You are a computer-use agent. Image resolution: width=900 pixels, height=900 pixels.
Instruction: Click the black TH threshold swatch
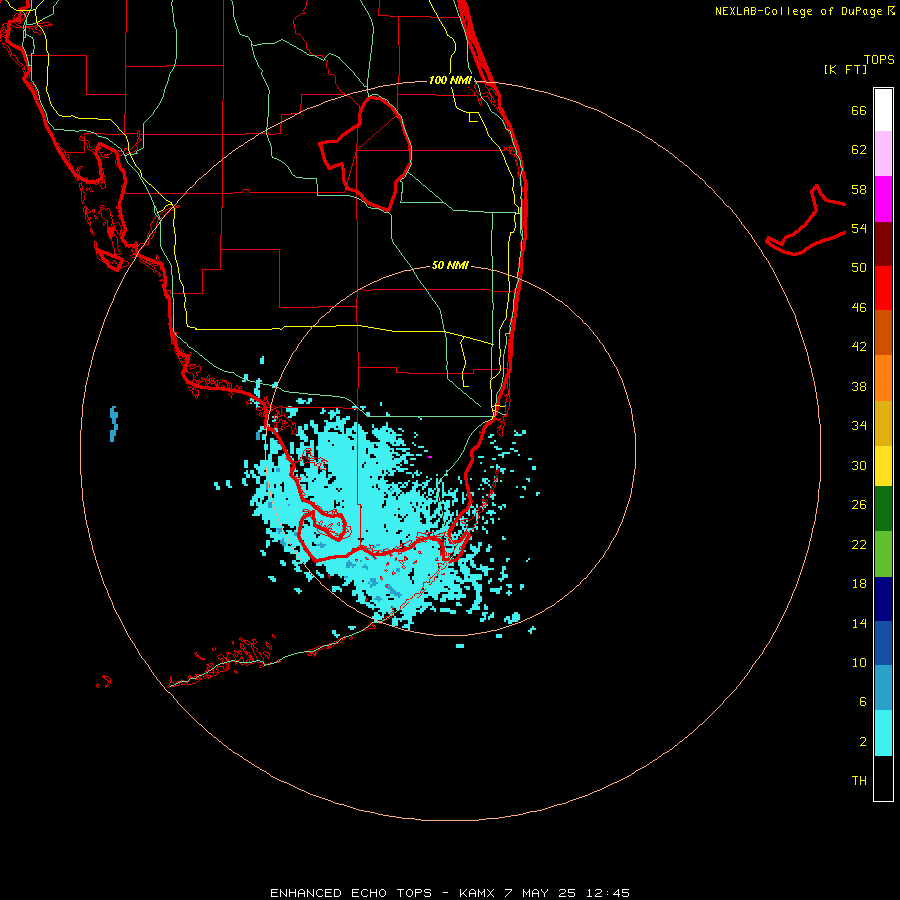click(x=883, y=778)
